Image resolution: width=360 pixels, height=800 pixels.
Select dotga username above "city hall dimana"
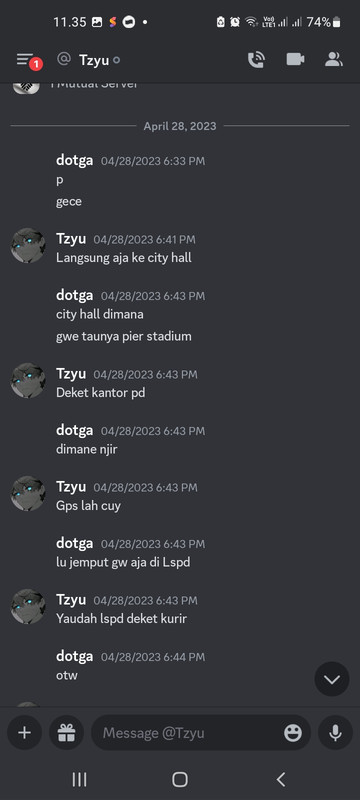click(74, 295)
